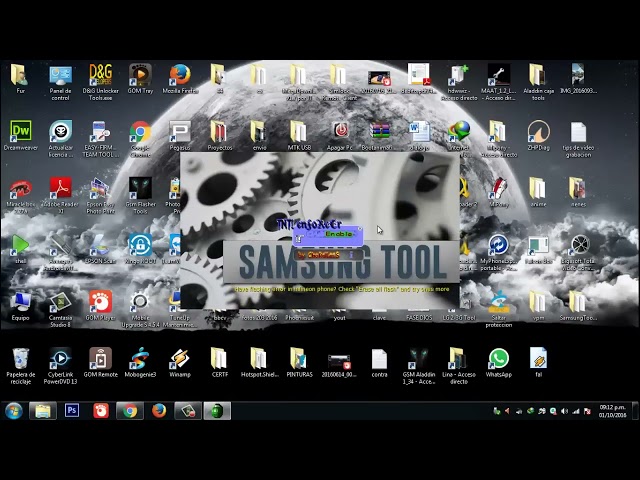The image size is (640, 480).
Task: Open the PINTURAS folder
Action: coord(299,362)
